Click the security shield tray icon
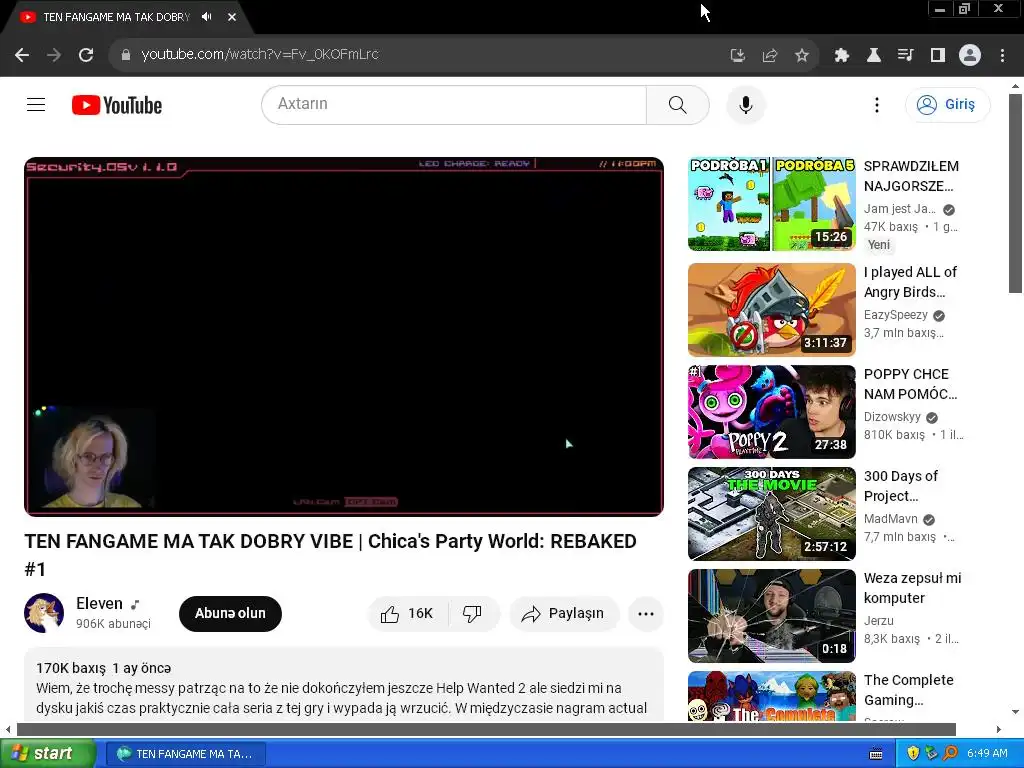This screenshot has height=768, width=1024. tap(913, 754)
